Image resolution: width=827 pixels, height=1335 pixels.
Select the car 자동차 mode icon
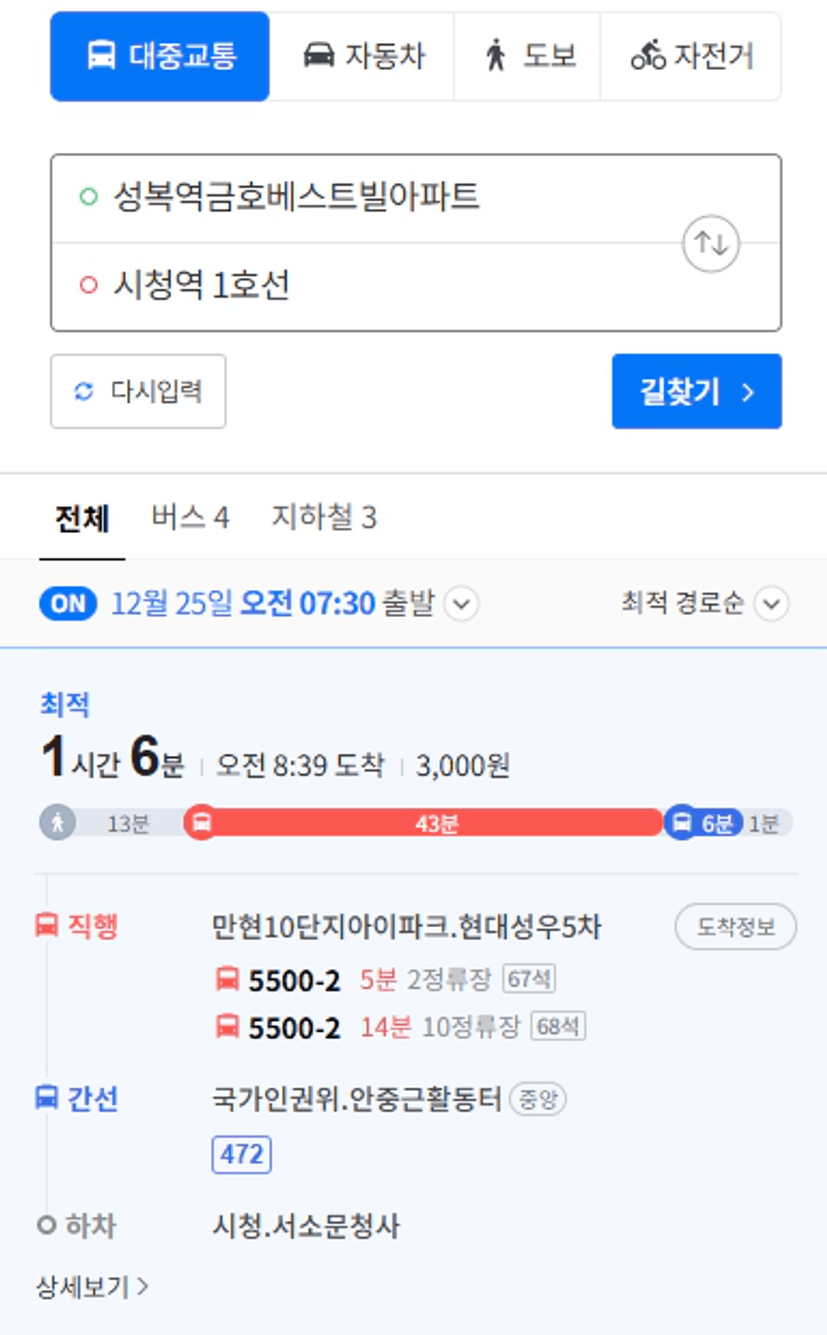coord(318,56)
